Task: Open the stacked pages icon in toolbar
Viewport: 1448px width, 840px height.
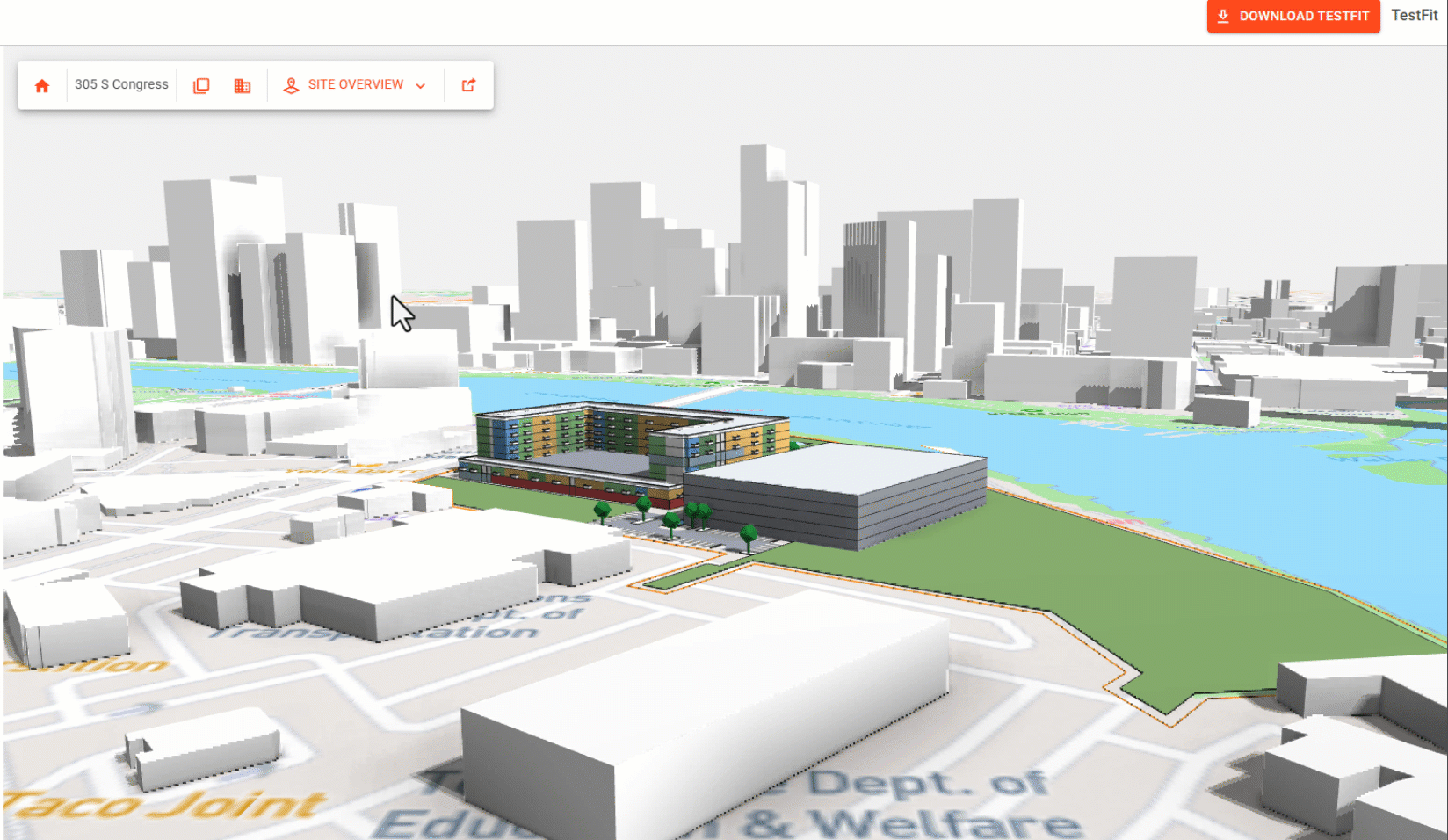Action: [x=201, y=85]
